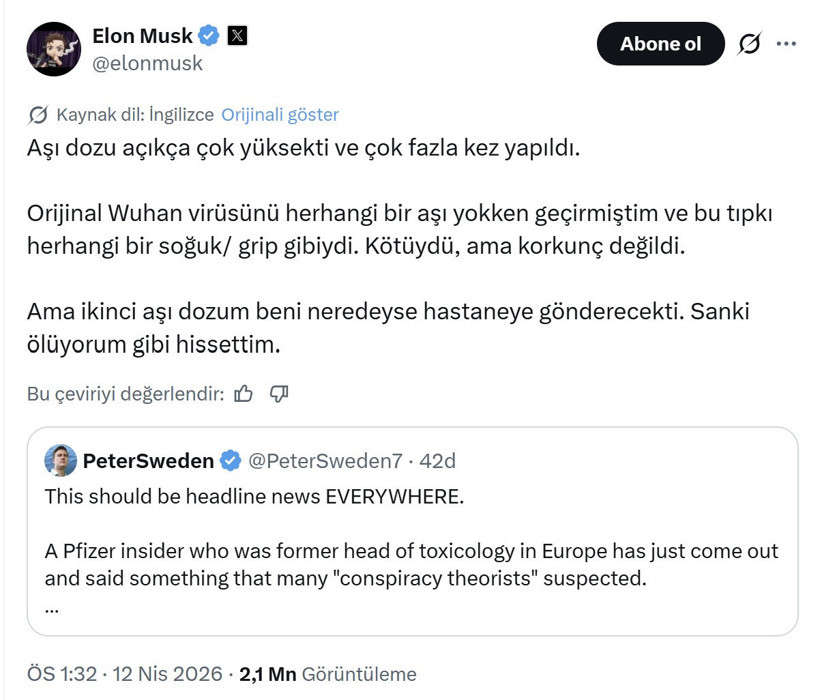820x700 pixels.
Task: Click Elon Musk's profile avatar
Action: (x=53, y=49)
